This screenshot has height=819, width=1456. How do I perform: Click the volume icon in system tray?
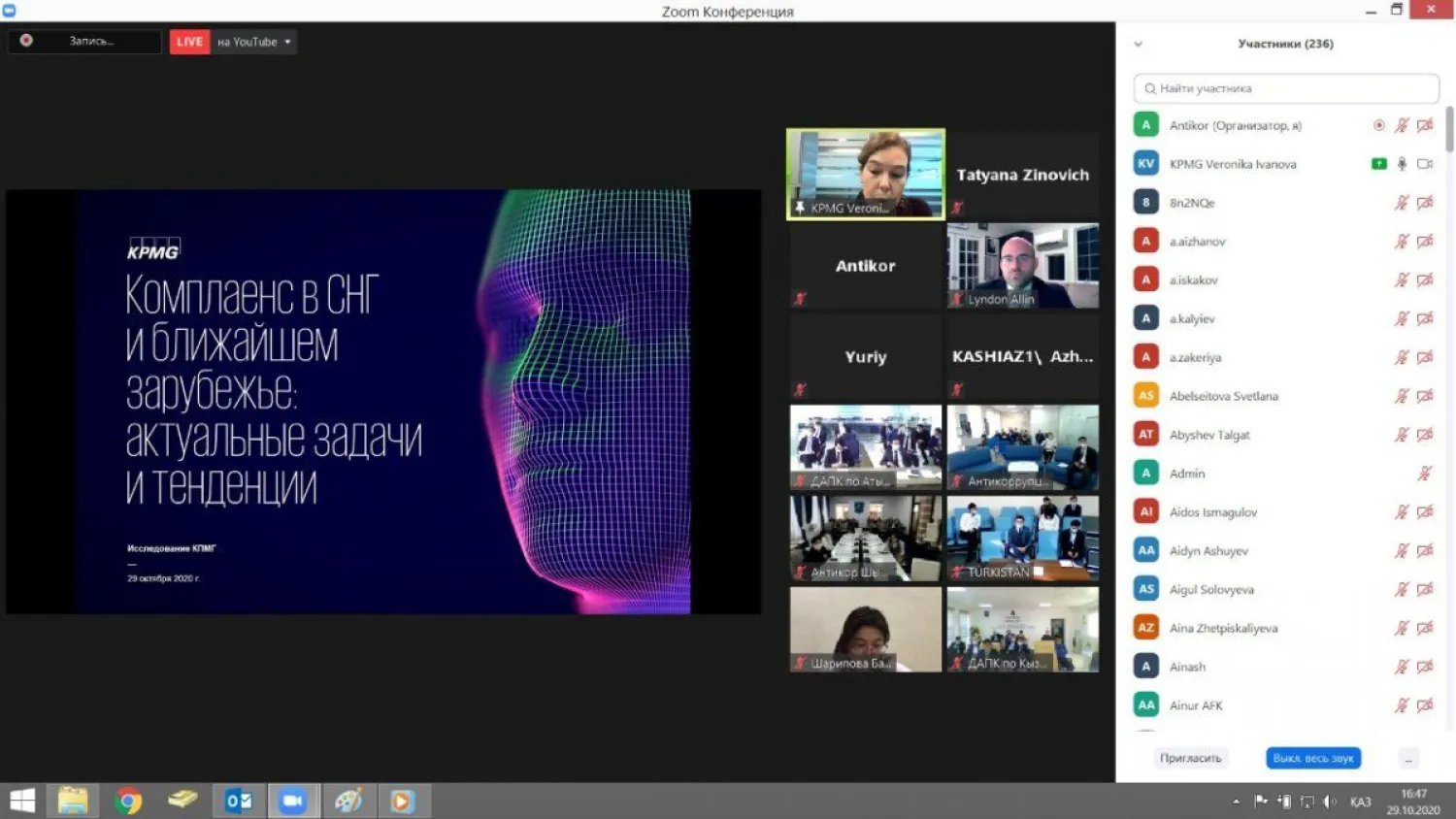(1330, 802)
